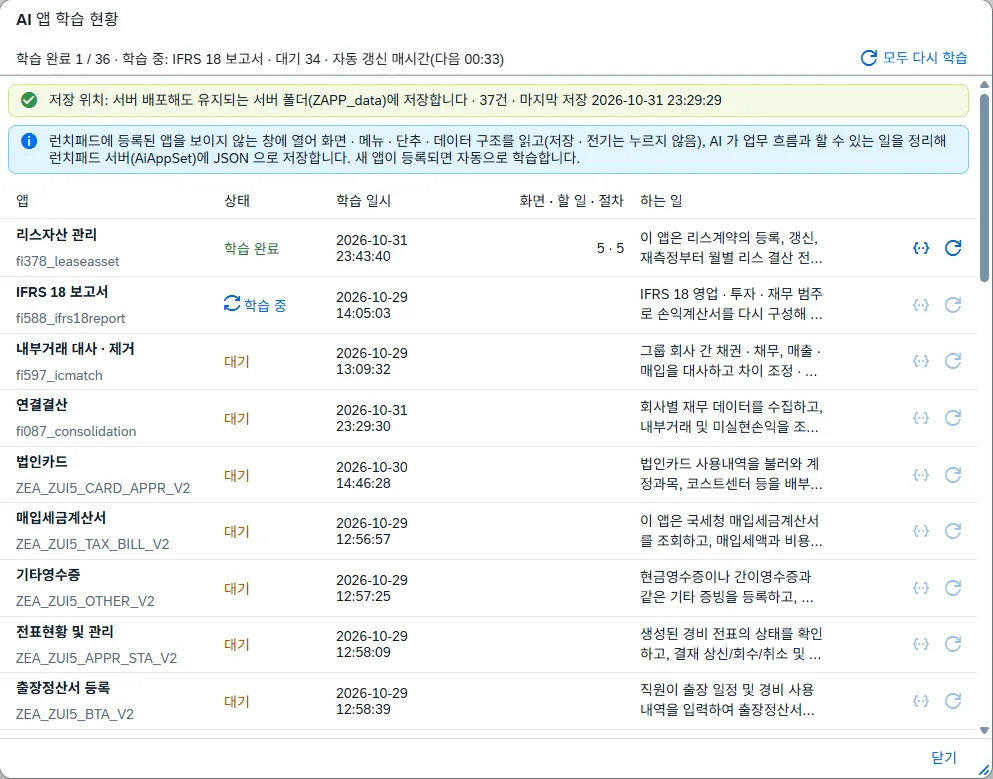Open JSON view for 내부거래 대사 · 제거 row
This screenshot has width=993, height=779.
pos(921,361)
